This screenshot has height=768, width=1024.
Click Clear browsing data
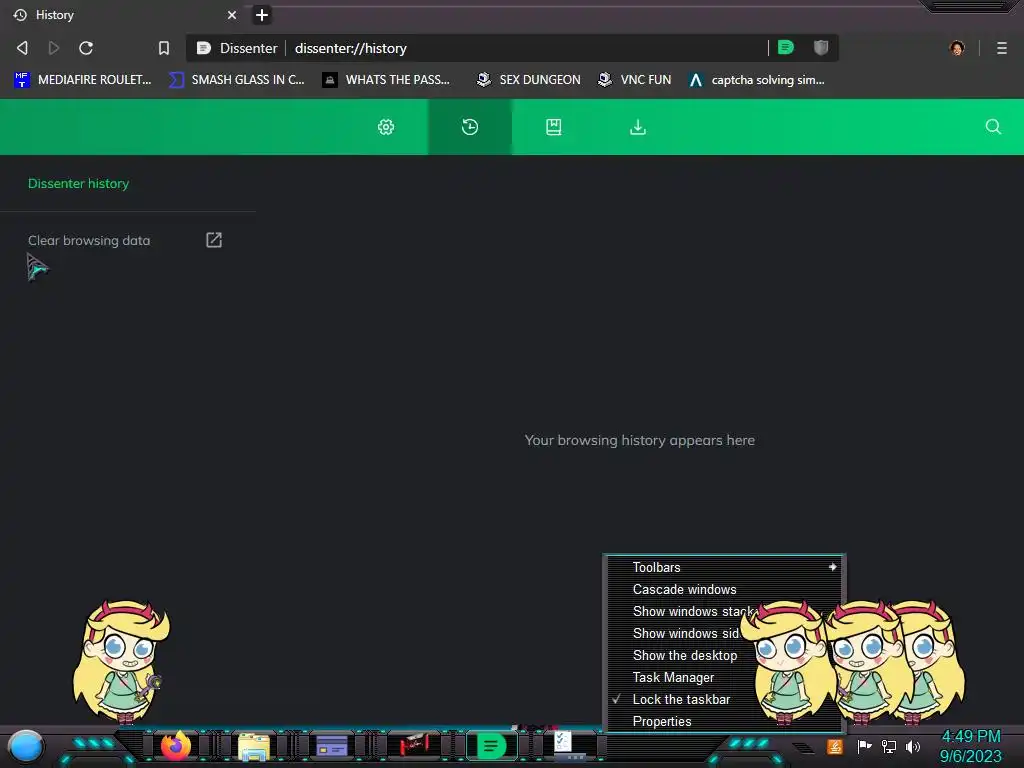point(89,240)
